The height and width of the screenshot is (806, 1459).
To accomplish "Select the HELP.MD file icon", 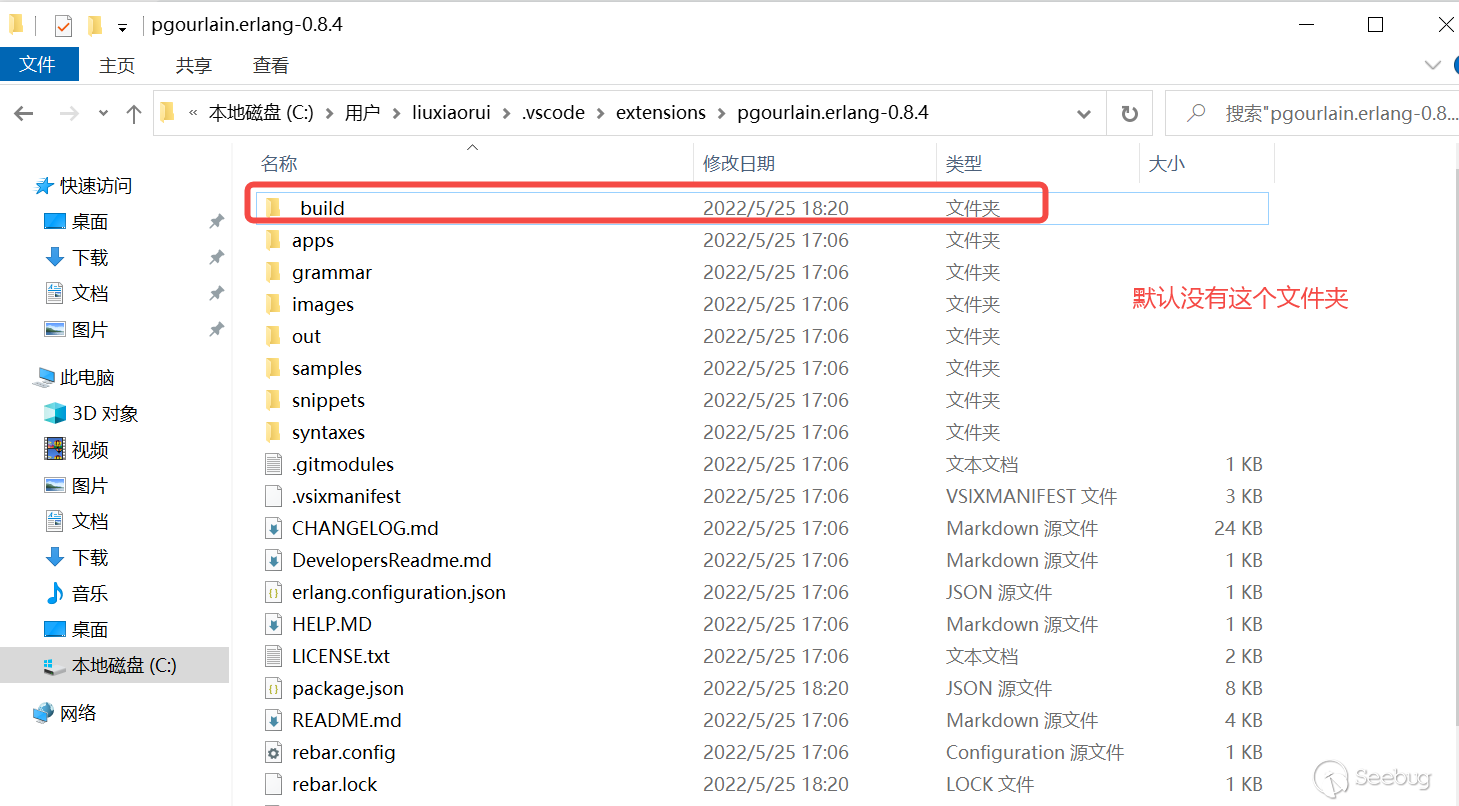I will point(273,624).
